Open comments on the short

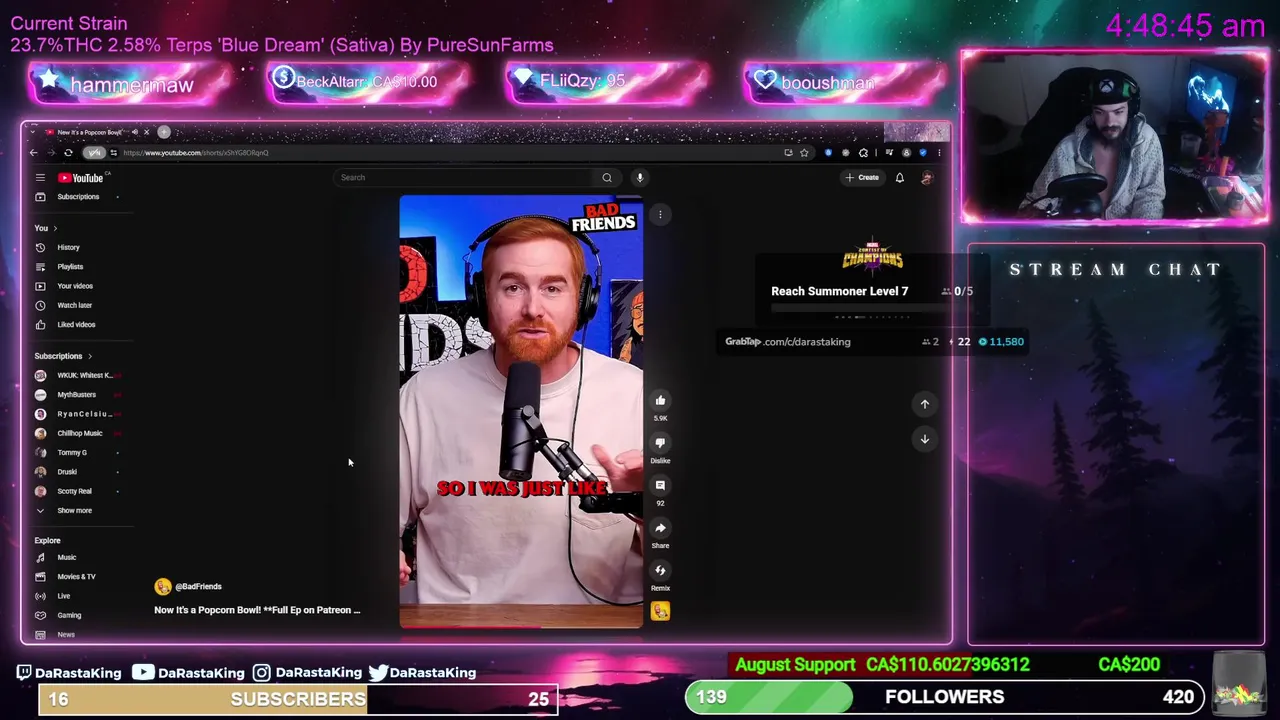coord(660,486)
